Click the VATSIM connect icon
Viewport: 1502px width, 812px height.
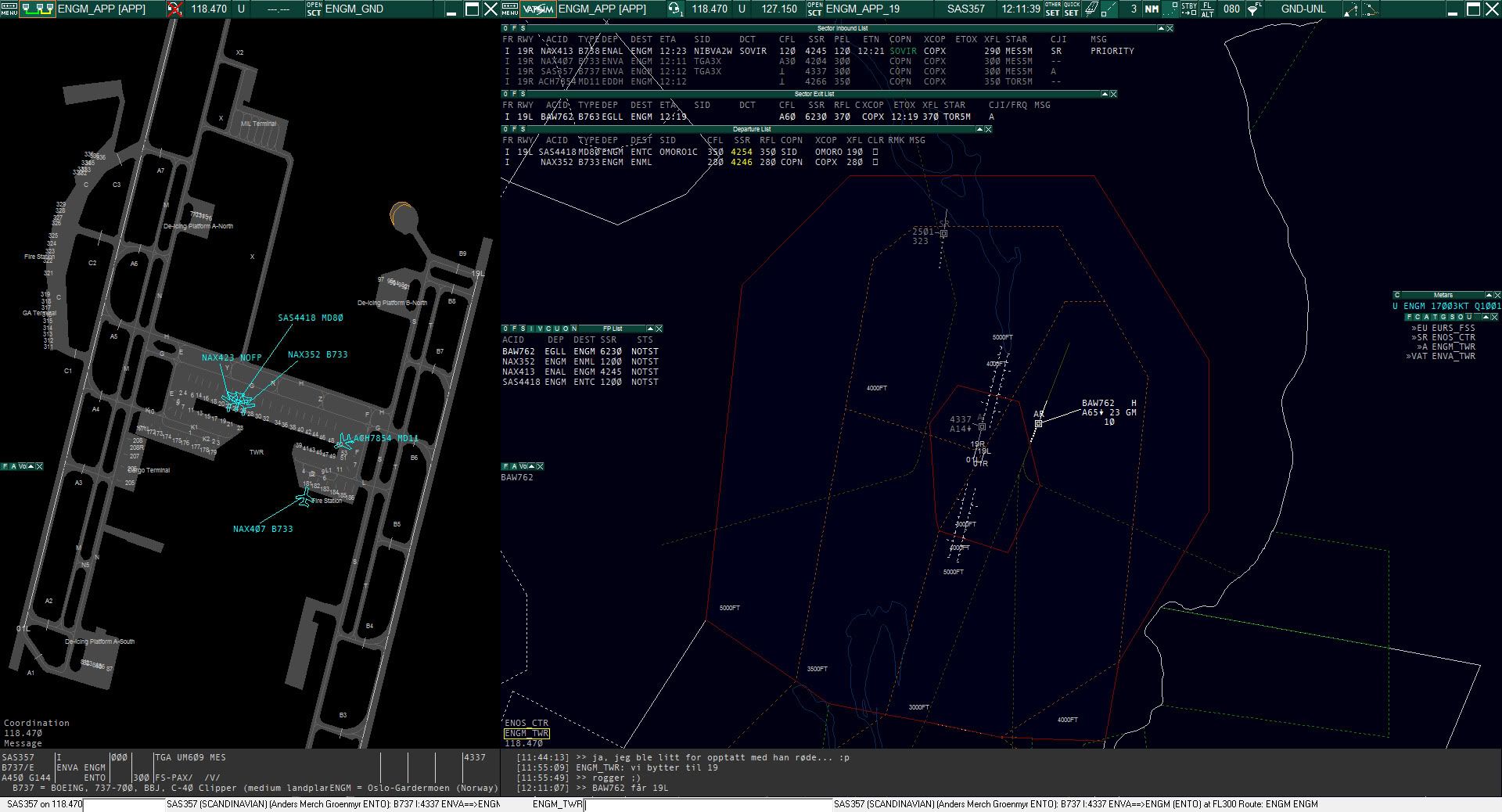(x=538, y=9)
